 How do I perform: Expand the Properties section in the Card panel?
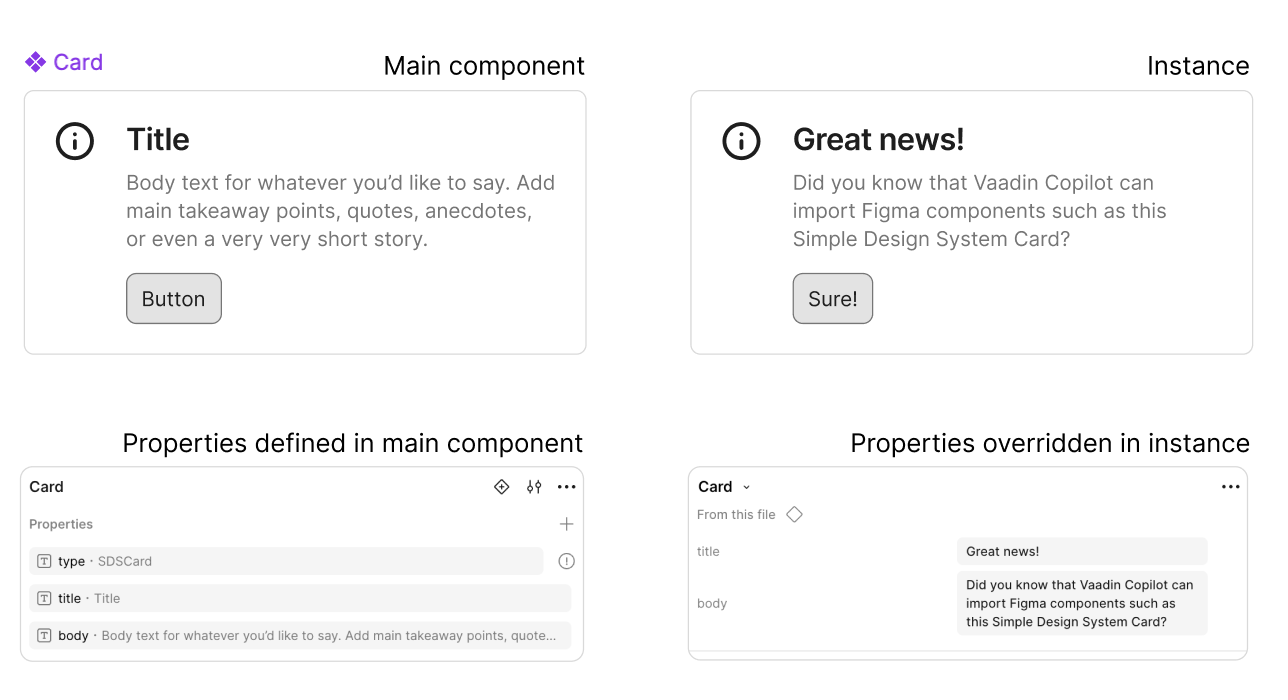pyautogui.click(x=60, y=524)
